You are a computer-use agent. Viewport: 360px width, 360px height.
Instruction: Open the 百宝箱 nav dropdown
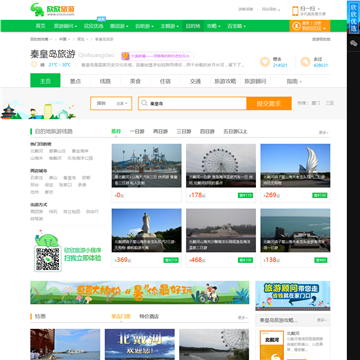coord(236,26)
